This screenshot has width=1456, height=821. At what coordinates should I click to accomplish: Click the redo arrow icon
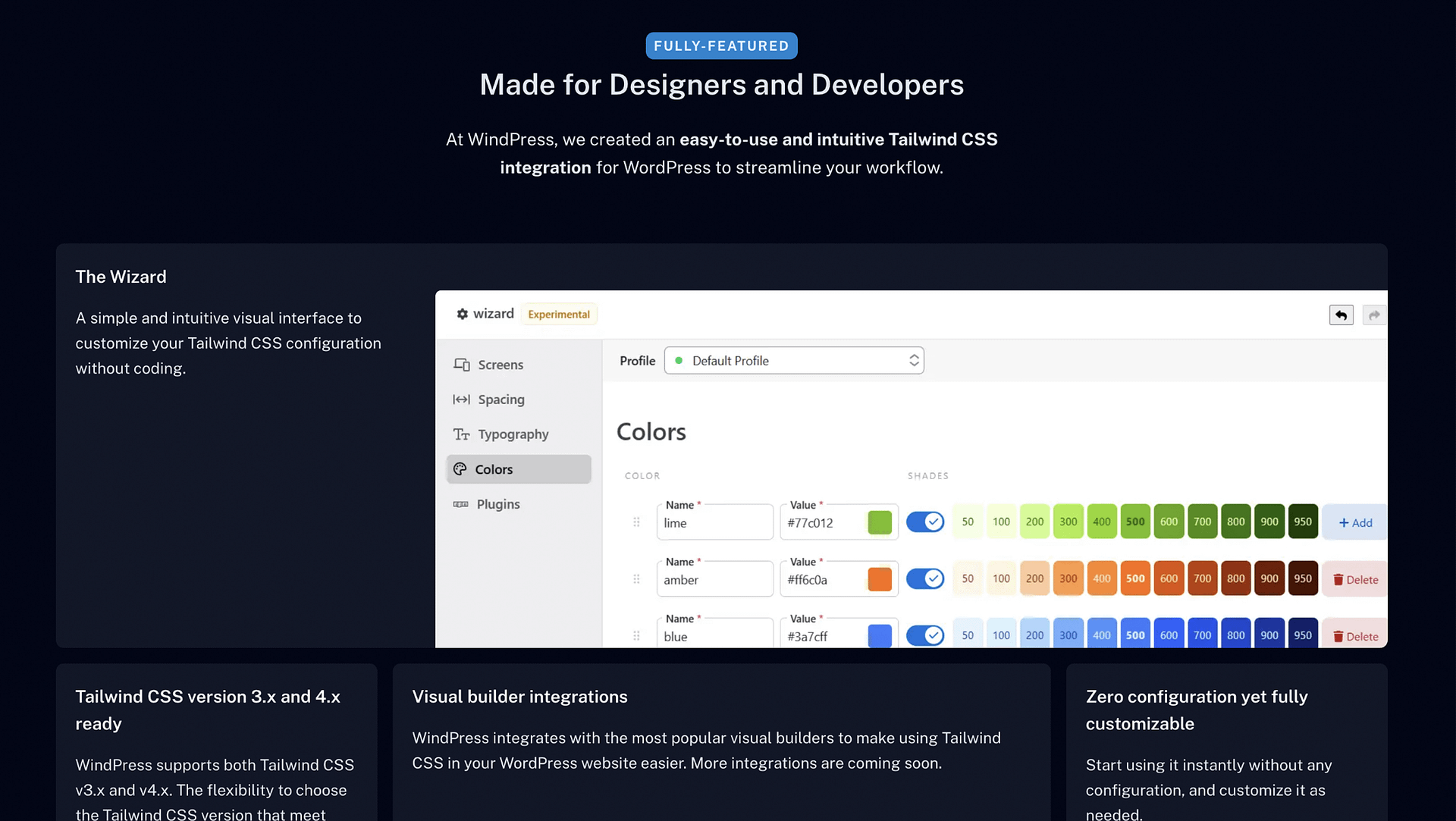click(x=1374, y=315)
